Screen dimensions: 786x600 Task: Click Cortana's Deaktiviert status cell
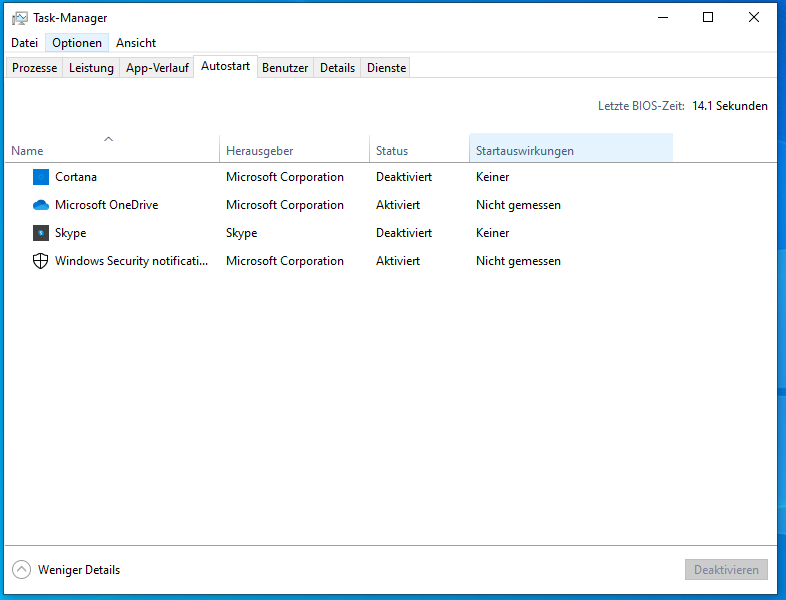(x=404, y=177)
